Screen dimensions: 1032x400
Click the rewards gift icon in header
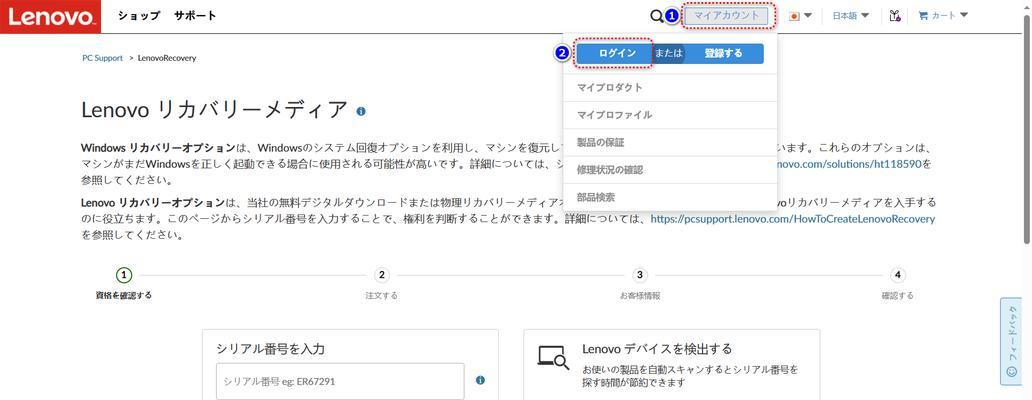coord(894,16)
